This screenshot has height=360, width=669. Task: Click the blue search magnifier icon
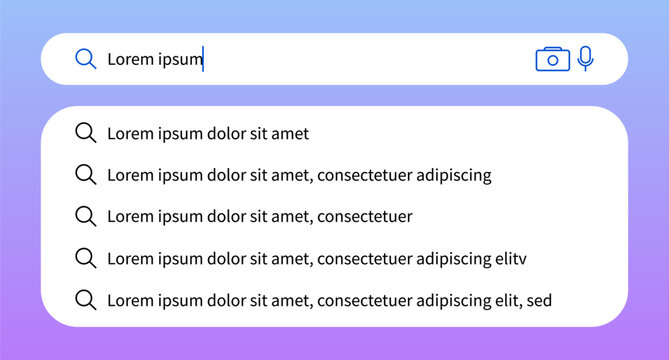(x=86, y=59)
